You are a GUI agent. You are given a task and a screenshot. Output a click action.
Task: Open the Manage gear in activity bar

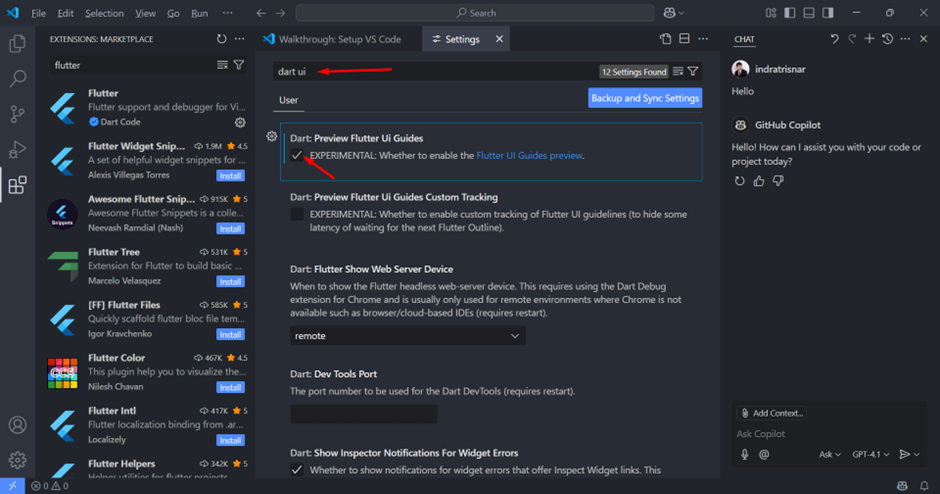coord(17,460)
